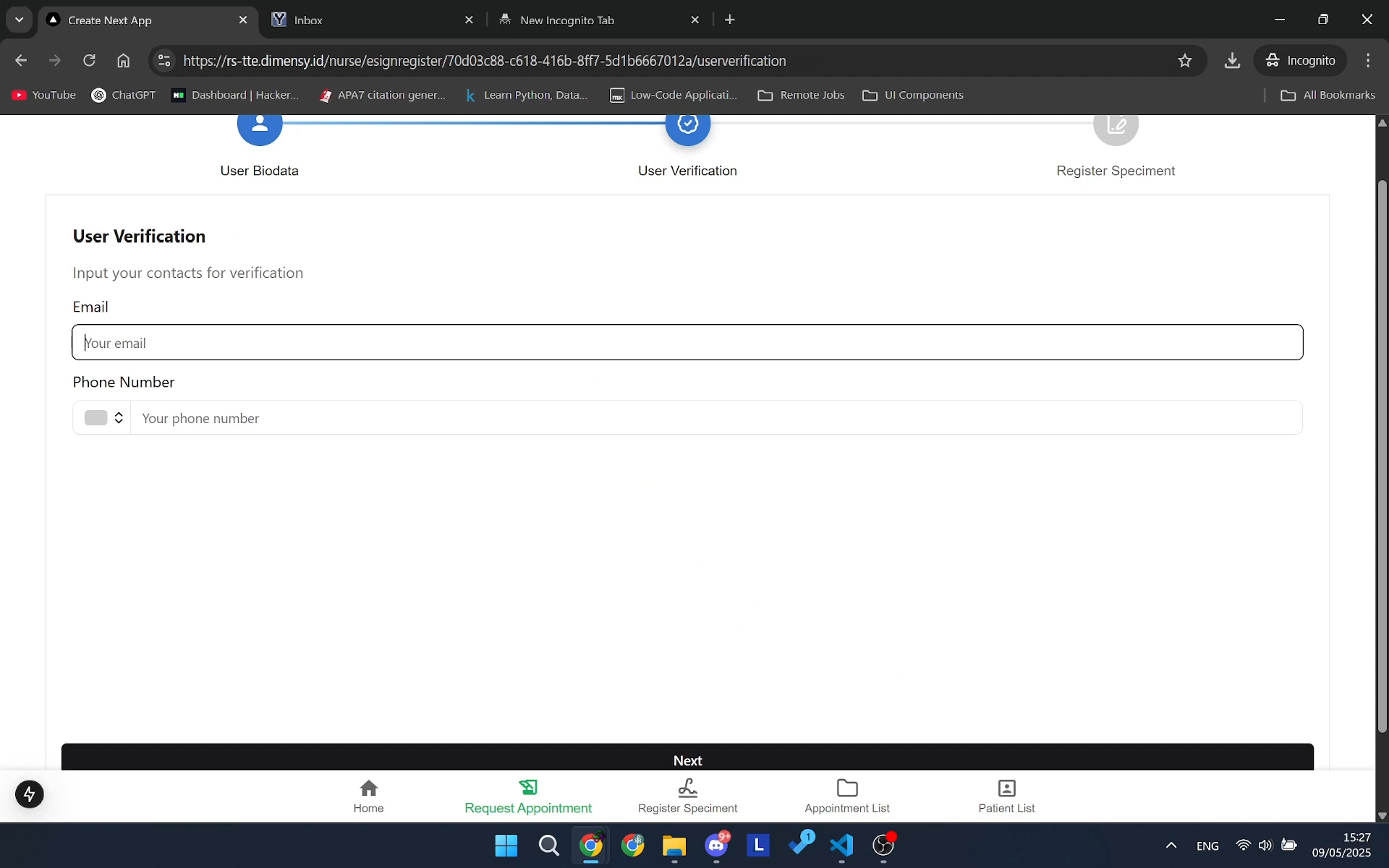Click the User Verification step icon
Viewport: 1389px width, 868px height.
pos(687,124)
